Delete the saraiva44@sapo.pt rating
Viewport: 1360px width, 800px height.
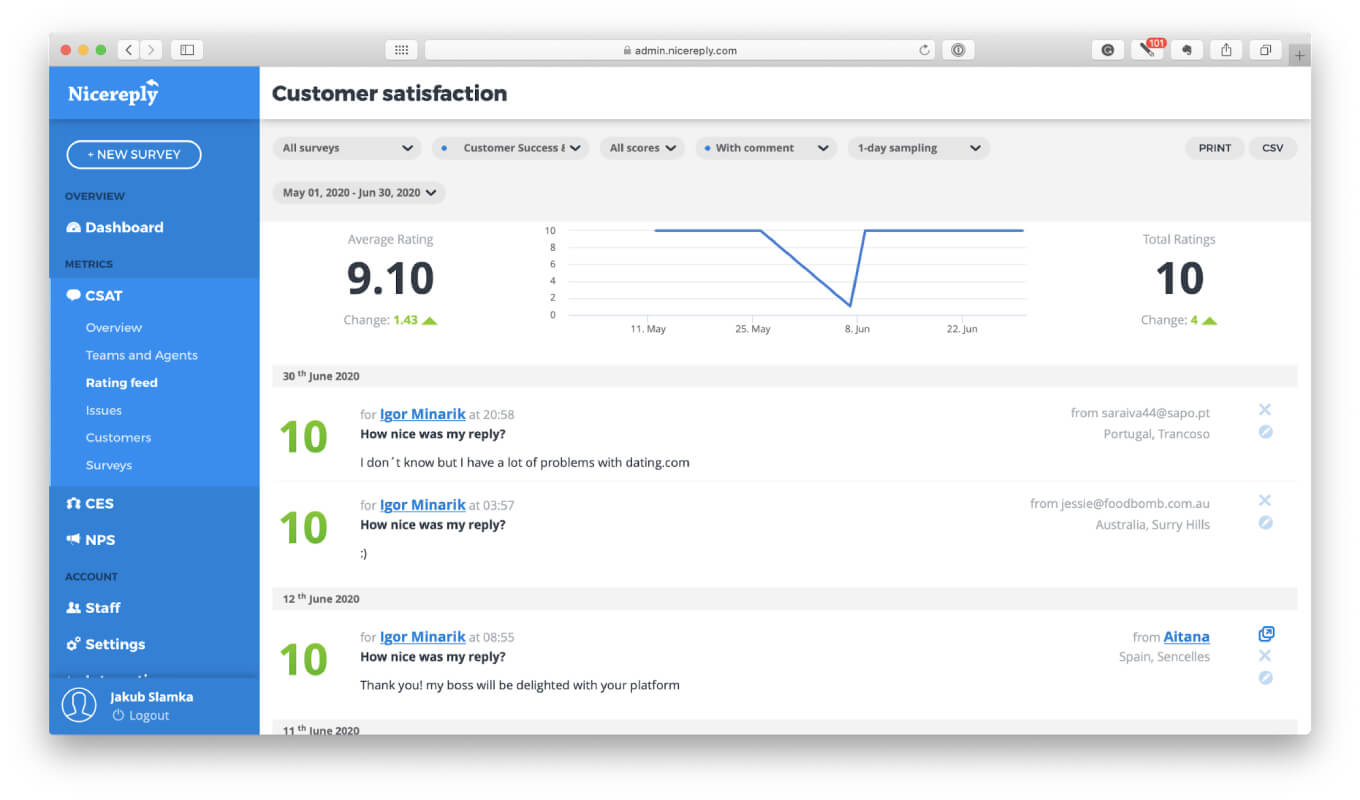(x=1265, y=410)
